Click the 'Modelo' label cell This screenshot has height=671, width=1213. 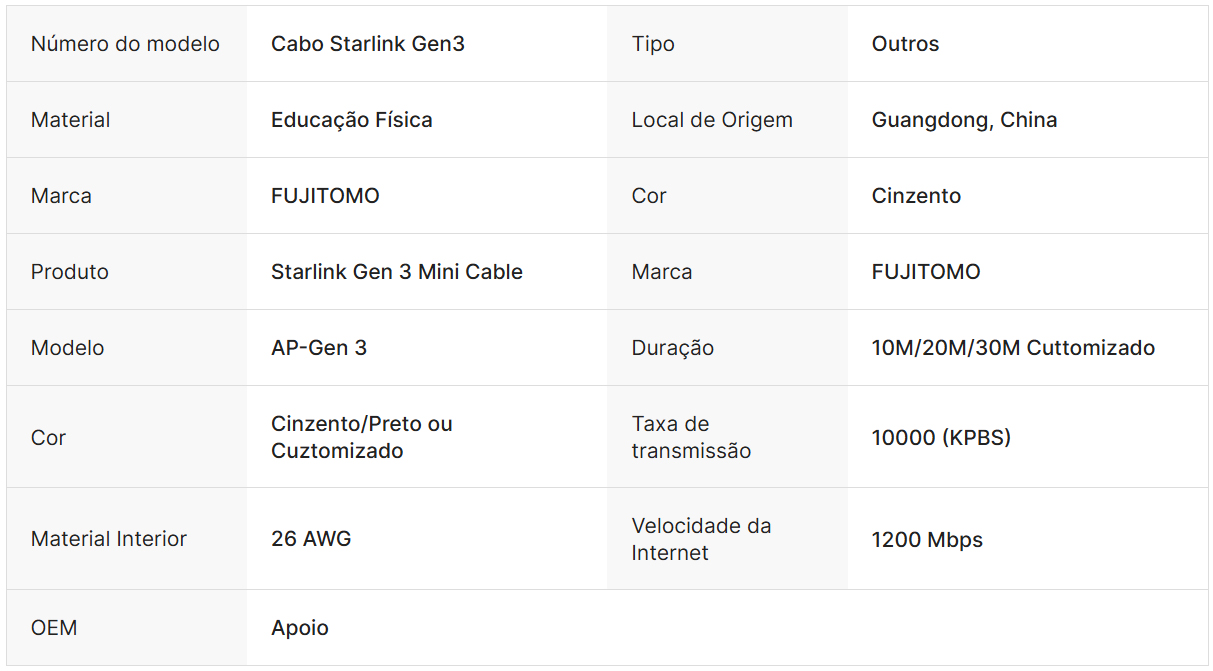pyautogui.click(x=67, y=348)
